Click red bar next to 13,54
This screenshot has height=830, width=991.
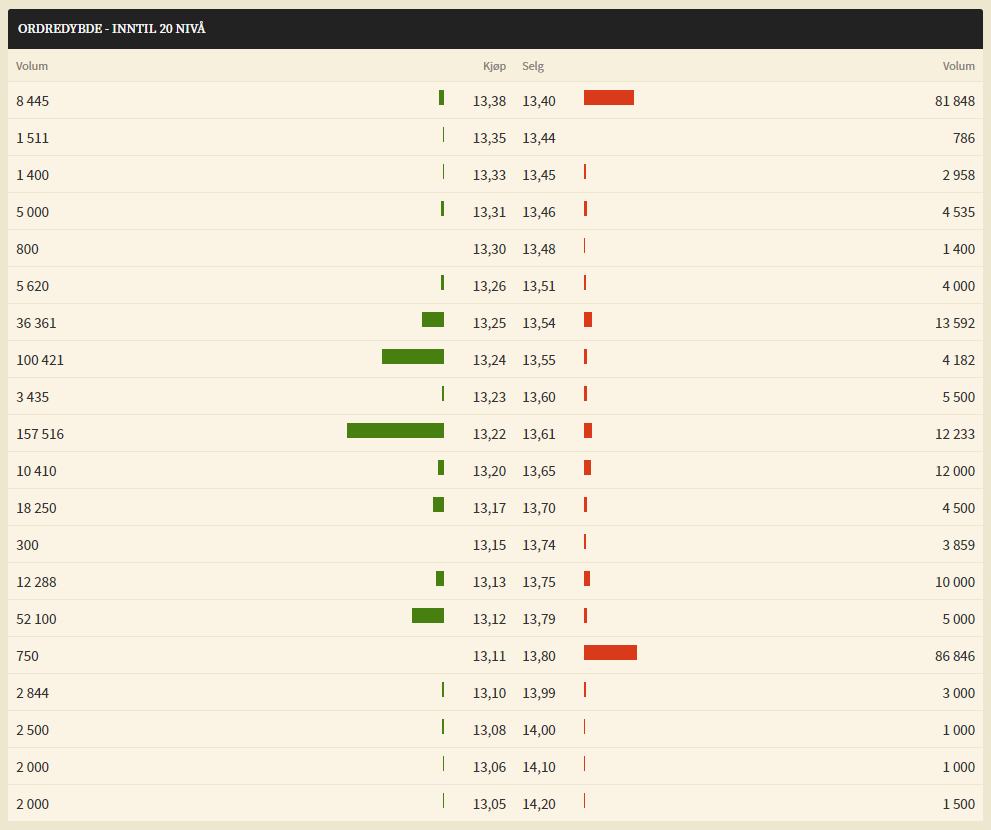pyautogui.click(x=588, y=319)
